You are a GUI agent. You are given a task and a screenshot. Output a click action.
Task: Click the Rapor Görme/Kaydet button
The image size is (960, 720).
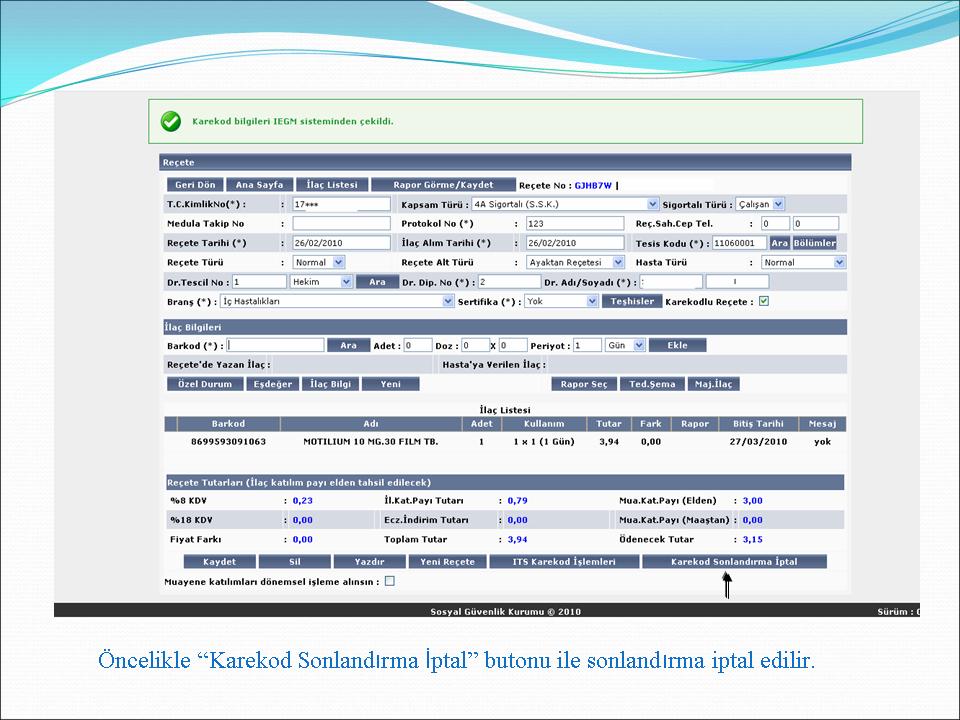[x=443, y=185]
